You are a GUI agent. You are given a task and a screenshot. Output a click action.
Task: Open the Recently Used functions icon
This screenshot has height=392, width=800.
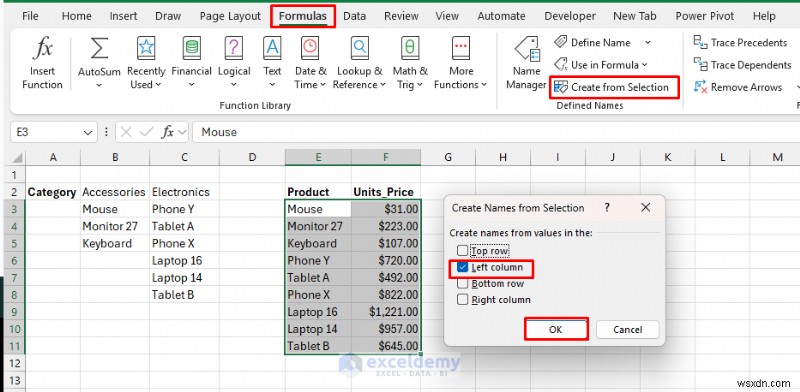tap(146, 48)
